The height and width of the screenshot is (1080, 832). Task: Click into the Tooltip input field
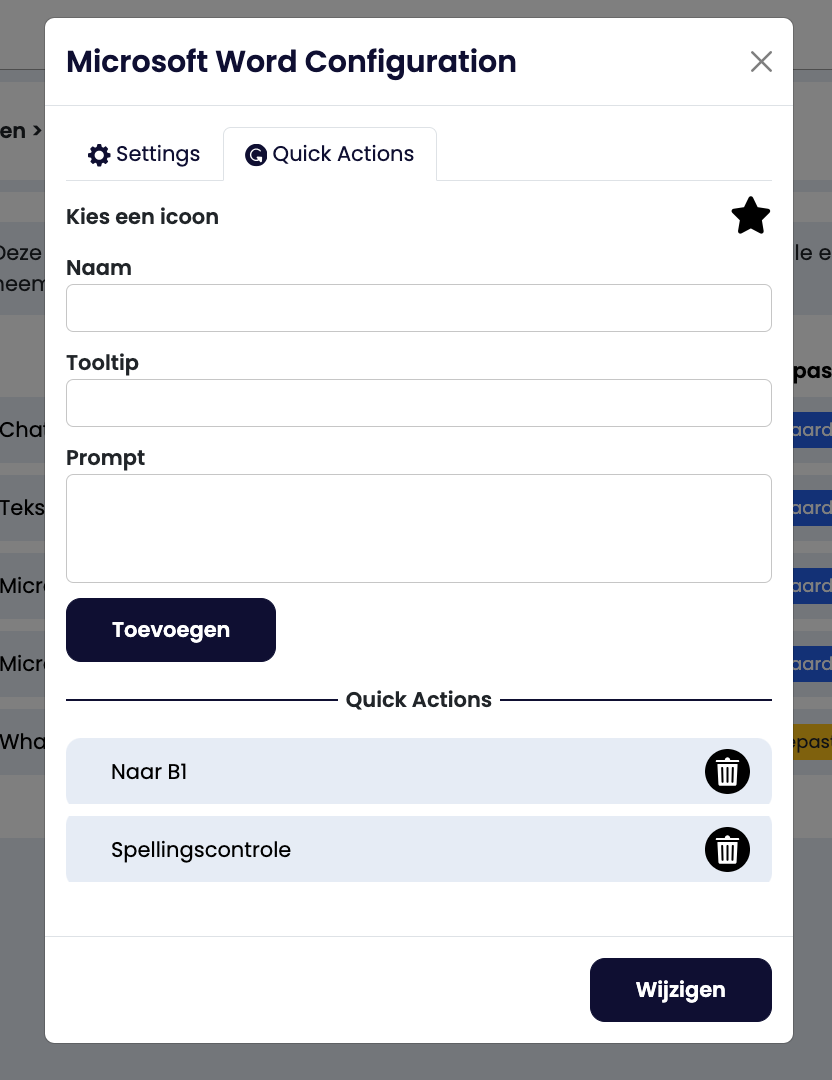click(x=419, y=403)
